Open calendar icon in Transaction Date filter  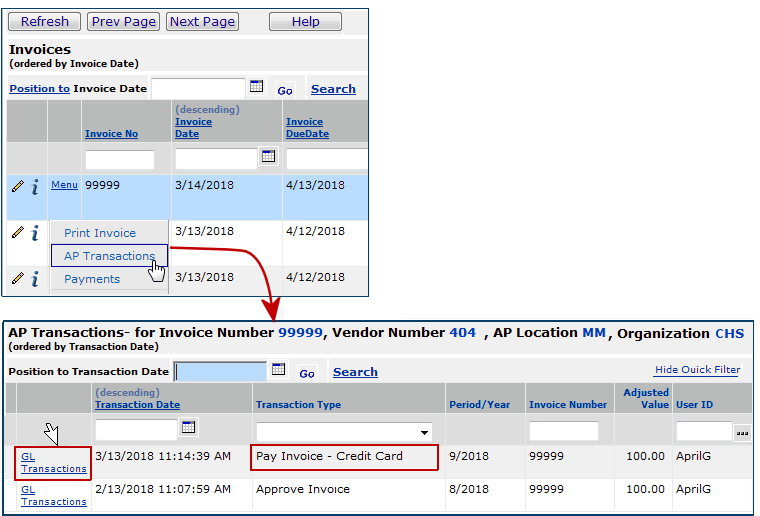(189, 428)
